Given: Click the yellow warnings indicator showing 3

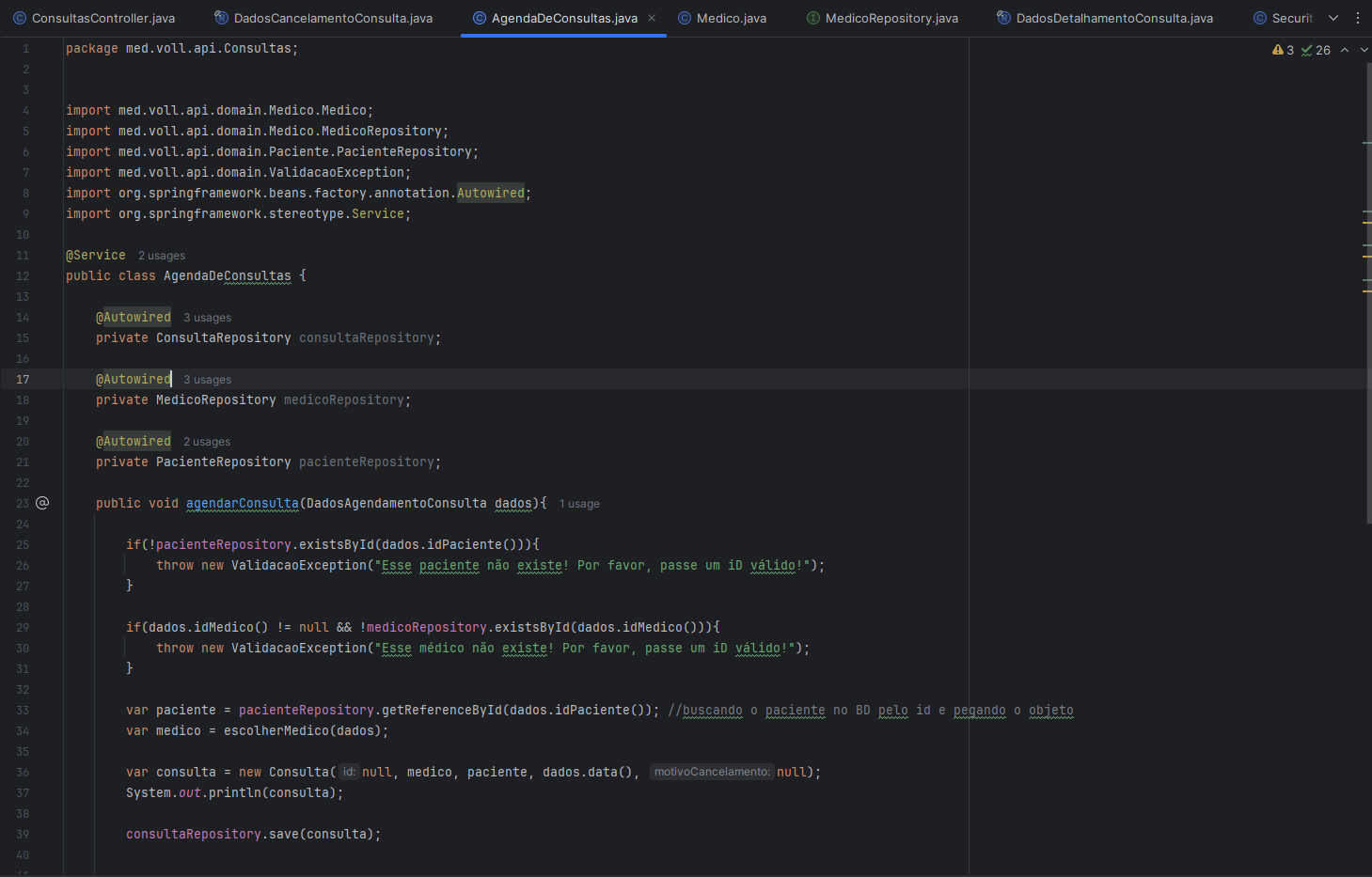Looking at the screenshot, I should coord(1283,50).
